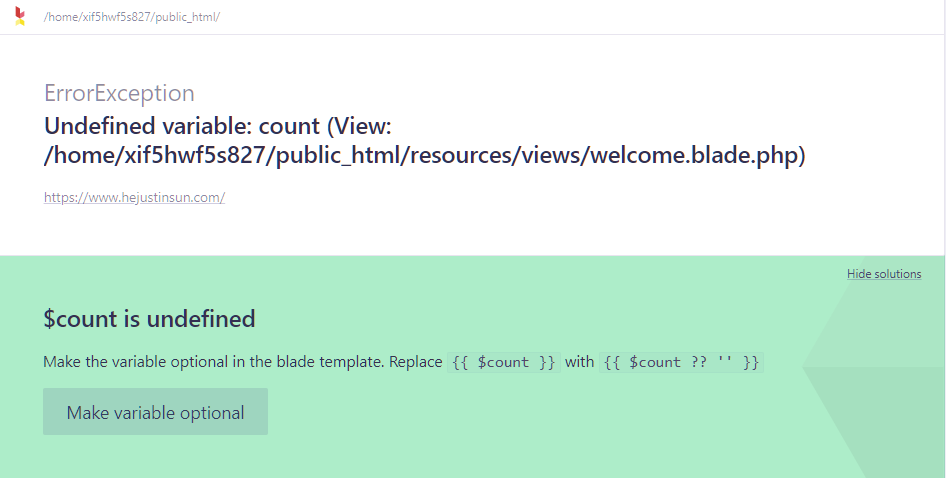Screen dimensions: 946x478
Task: Click the 'Undefined variable: count (View:' heading line
Action: click(x=217, y=127)
